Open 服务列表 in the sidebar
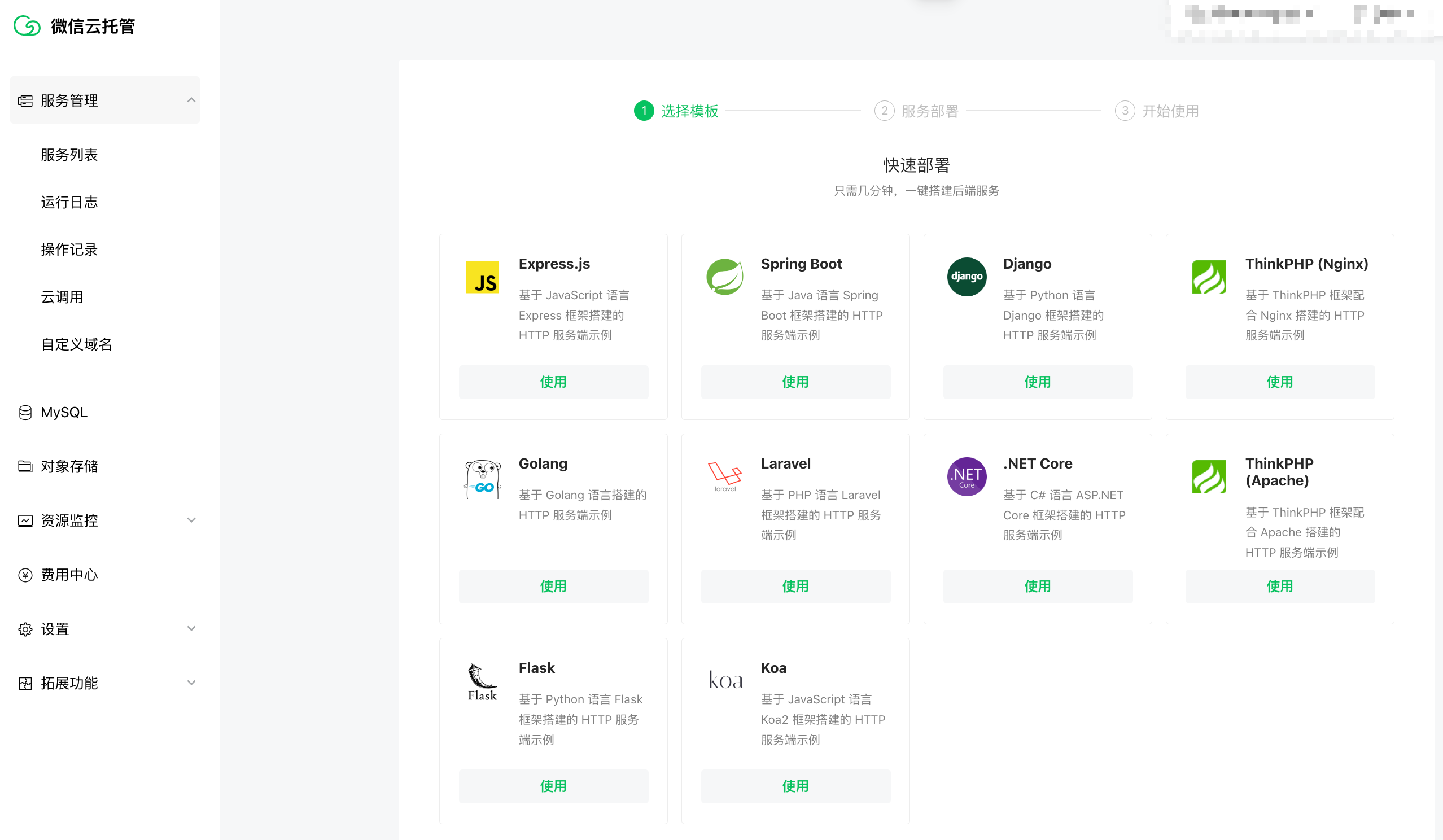This screenshot has width=1443, height=840. point(69,155)
